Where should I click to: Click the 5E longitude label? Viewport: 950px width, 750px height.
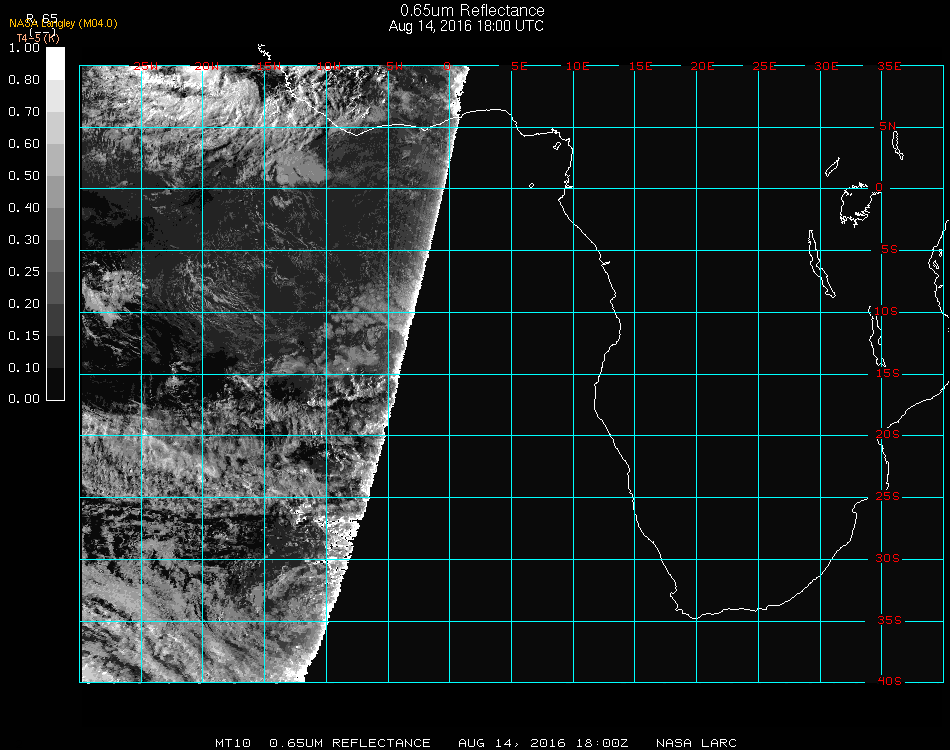point(519,66)
